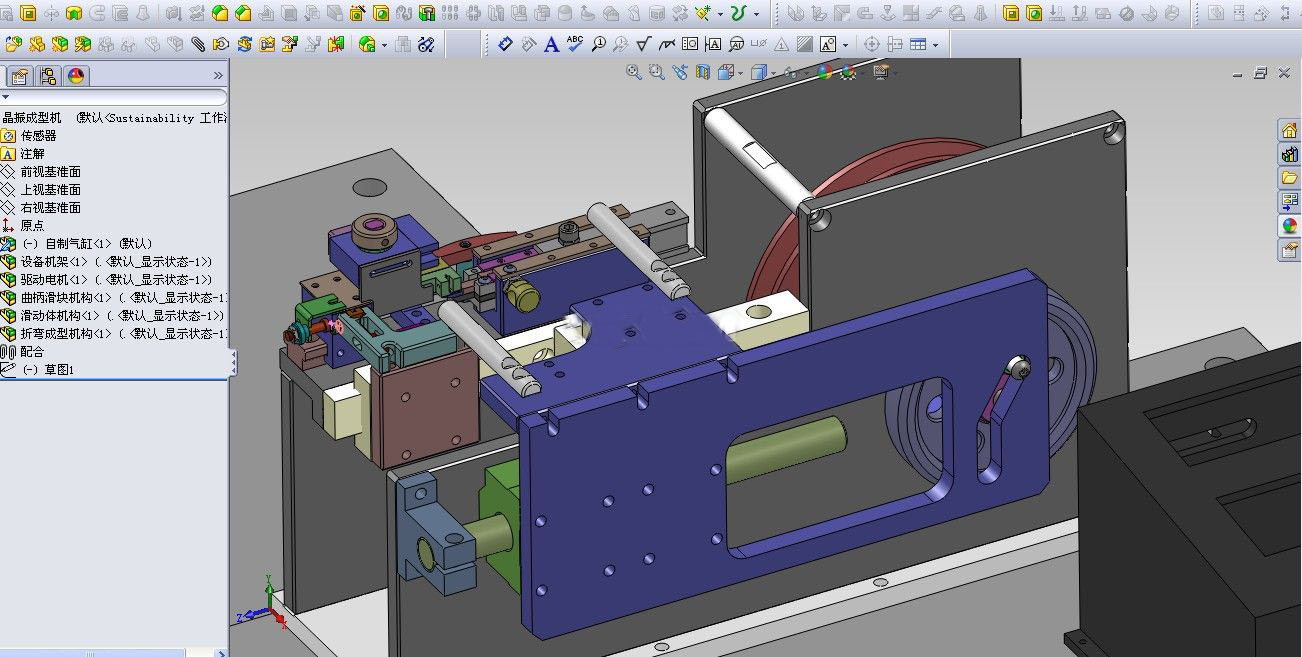Switch to the ConfigurationManager tab
1302x657 pixels.
pyautogui.click(x=47, y=76)
